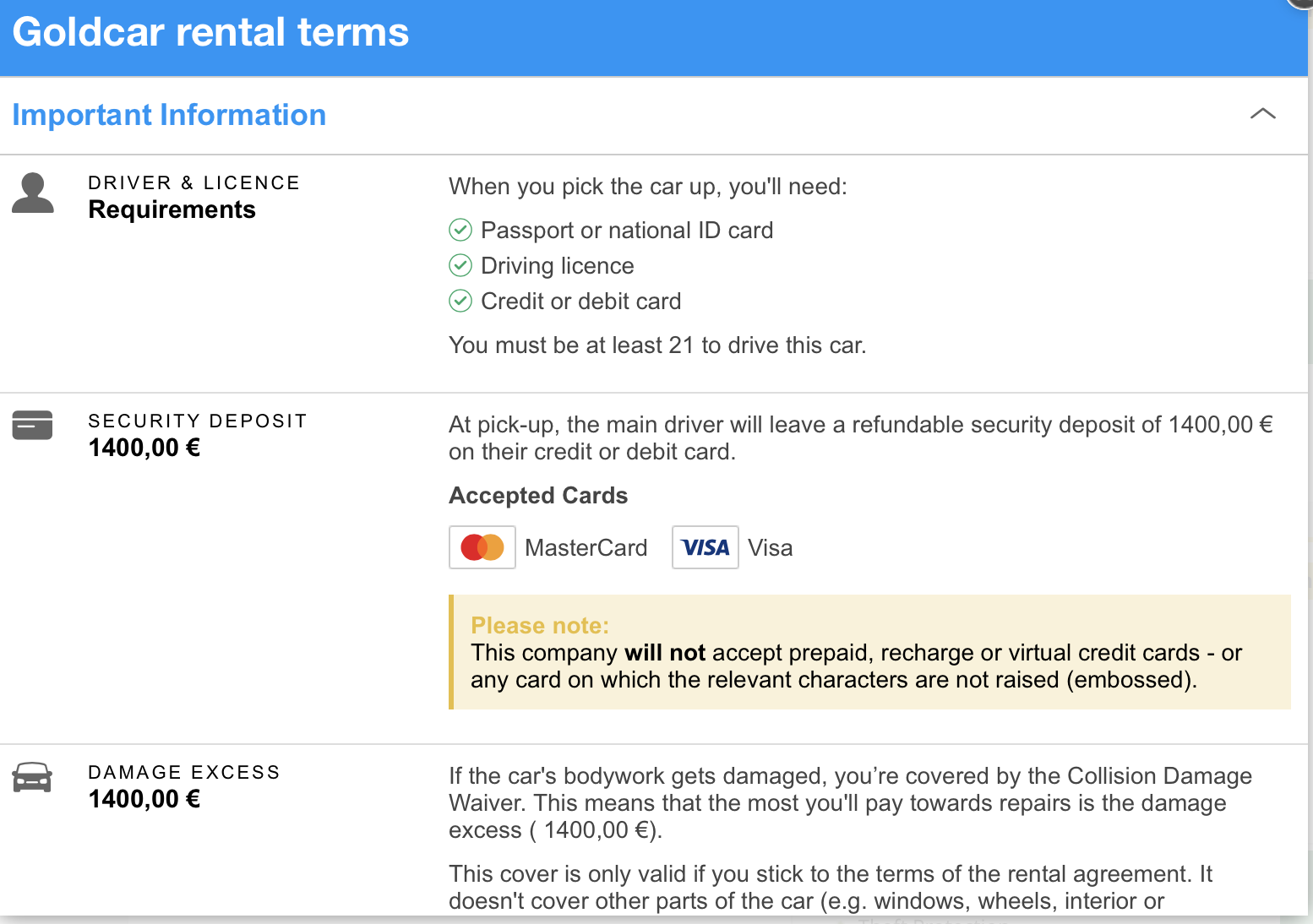Click the Accepted Cards heading
The height and width of the screenshot is (924, 1313).
point(538,496)
